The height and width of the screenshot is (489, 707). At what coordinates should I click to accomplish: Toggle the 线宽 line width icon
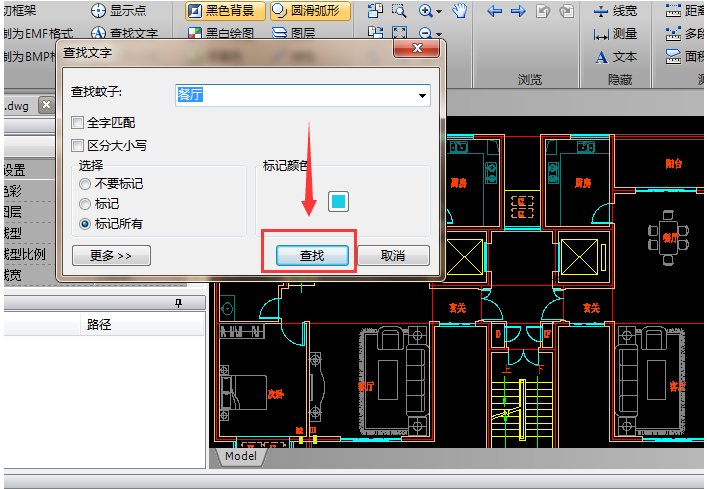click(601, 11)
